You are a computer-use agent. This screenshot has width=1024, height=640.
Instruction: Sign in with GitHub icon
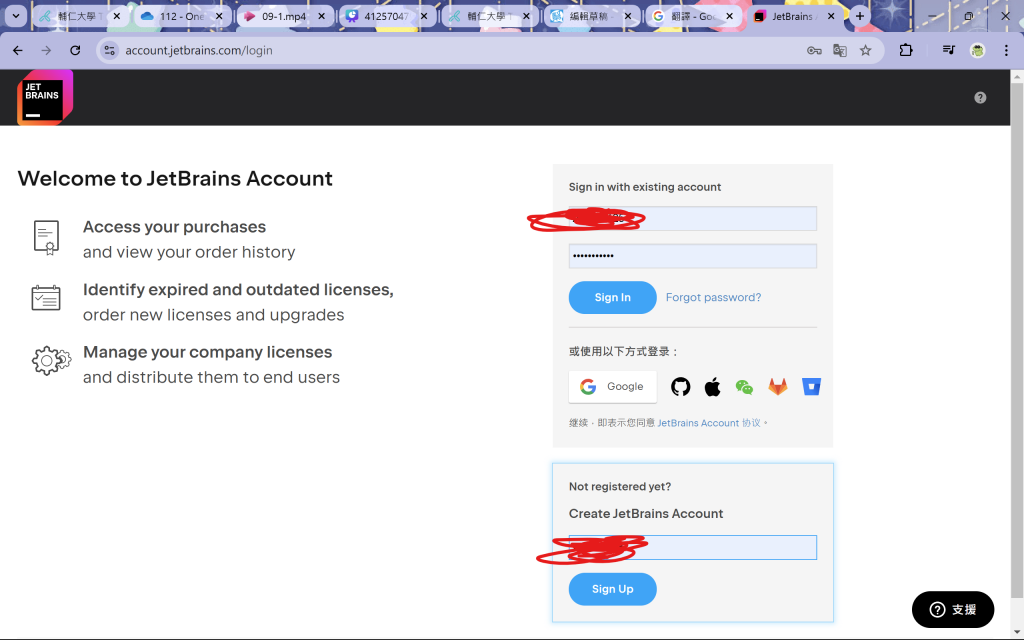click(680, 387)
